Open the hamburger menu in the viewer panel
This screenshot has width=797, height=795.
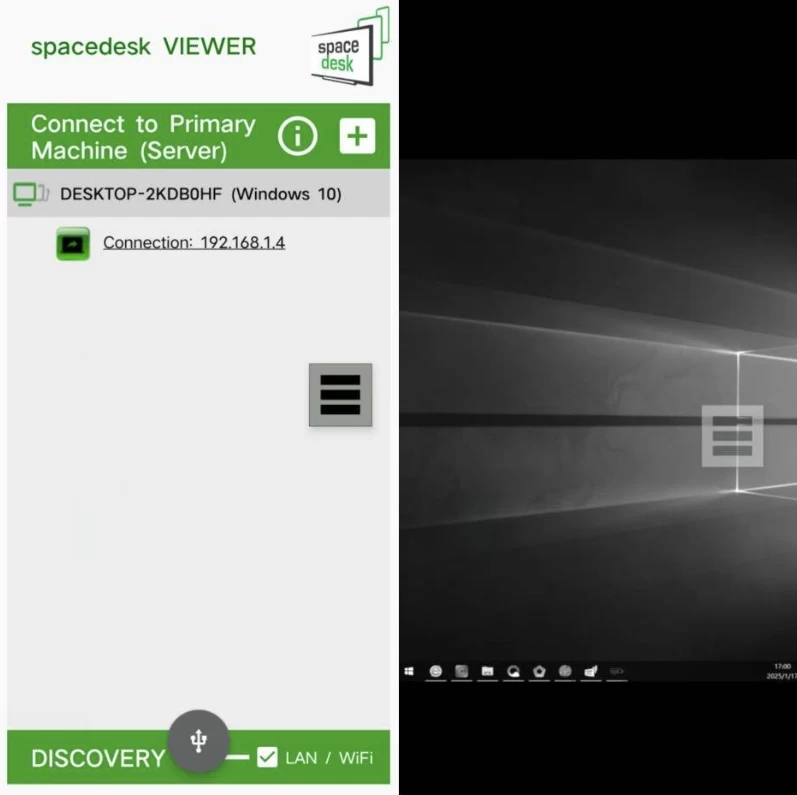340,395
